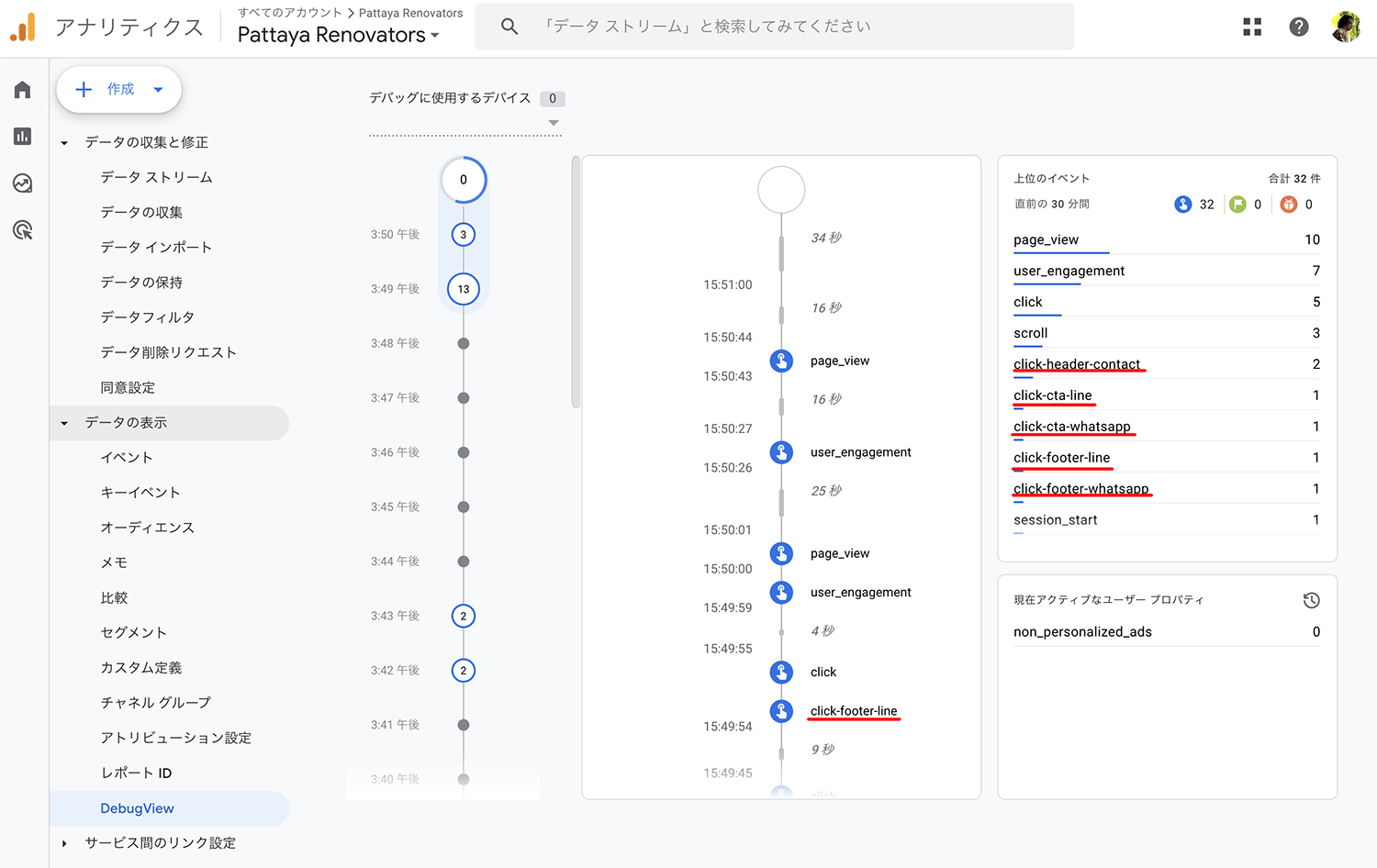Click the blue events count icon
Screen dimensions: 1377x868
click(1183, 205)
